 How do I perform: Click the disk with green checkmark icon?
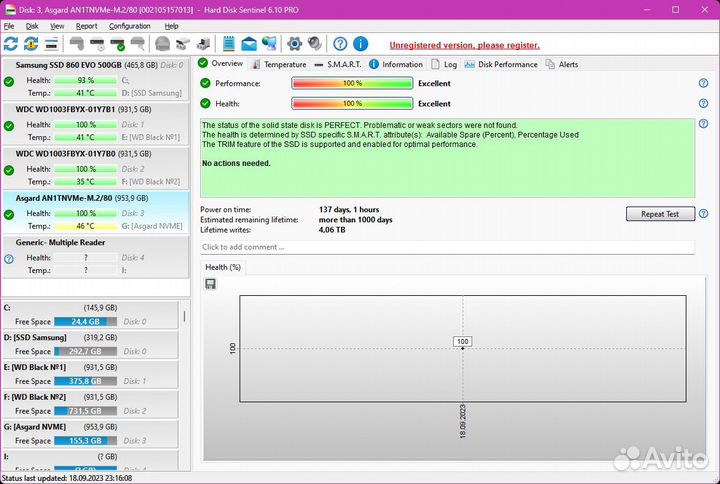click(118, 44)
